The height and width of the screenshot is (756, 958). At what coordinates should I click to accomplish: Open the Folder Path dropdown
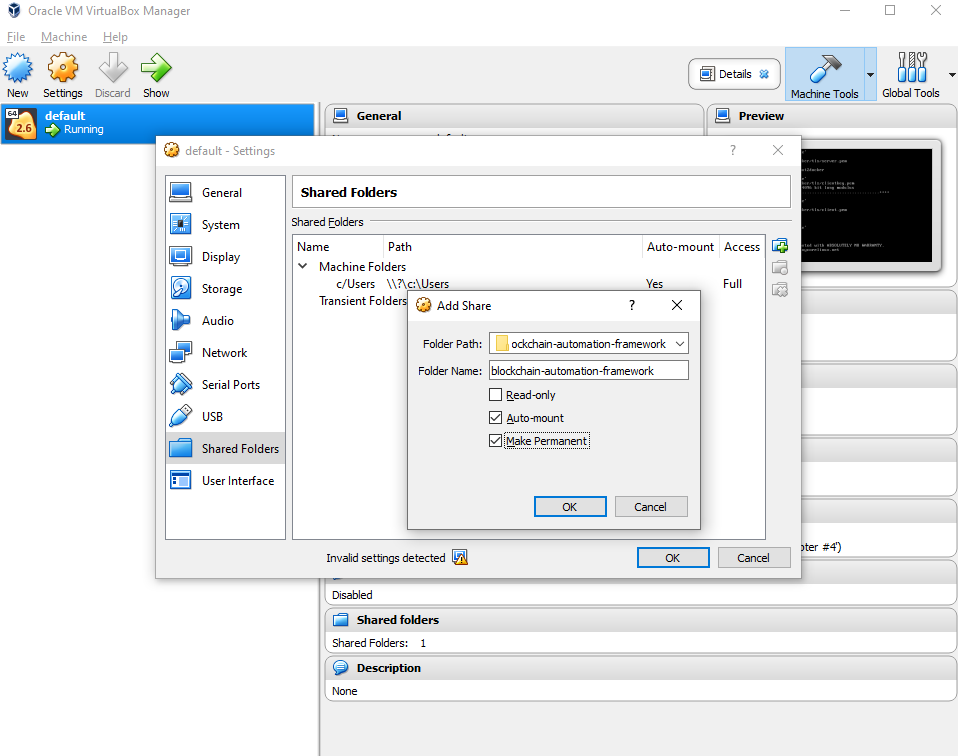679,343
